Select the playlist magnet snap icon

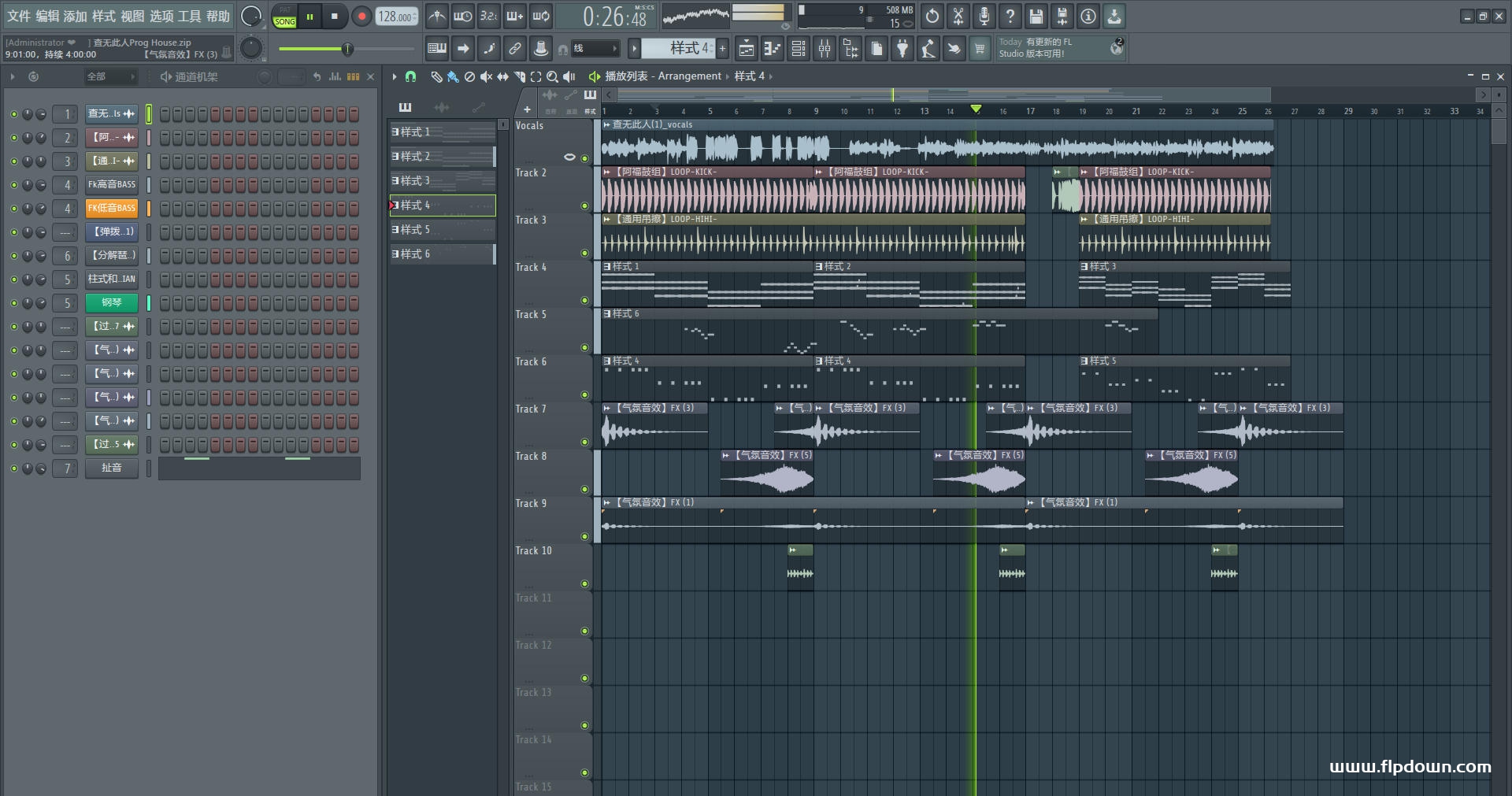click(x=410, y=76)
